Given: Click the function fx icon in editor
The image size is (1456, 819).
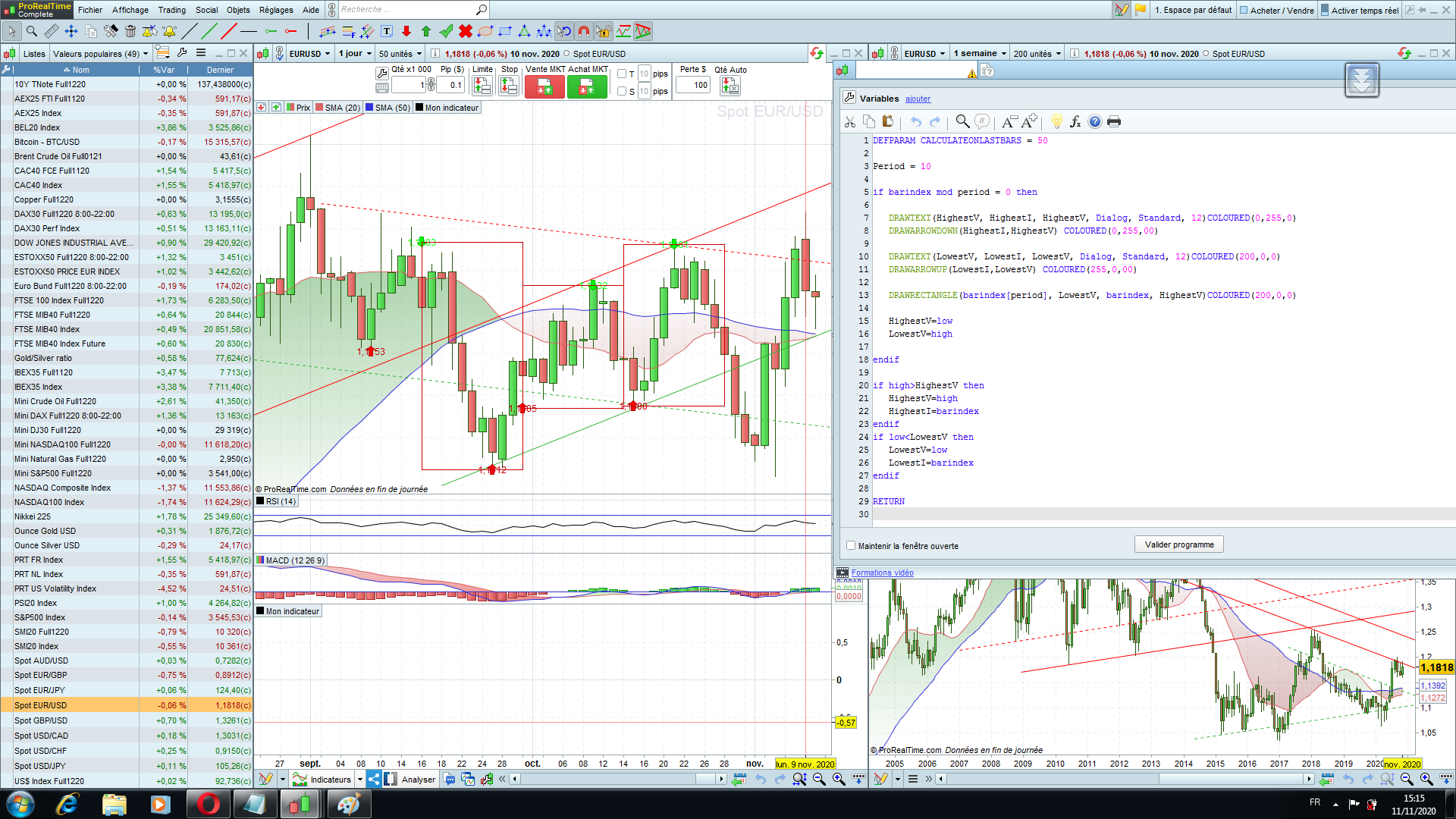Looking at the screenshot, I should pos(1075,121).
